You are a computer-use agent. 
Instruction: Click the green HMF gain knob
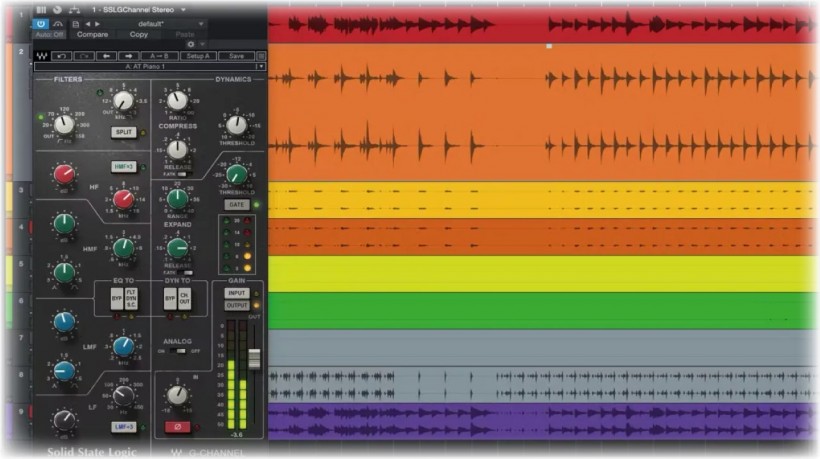(x=64, y=223)
